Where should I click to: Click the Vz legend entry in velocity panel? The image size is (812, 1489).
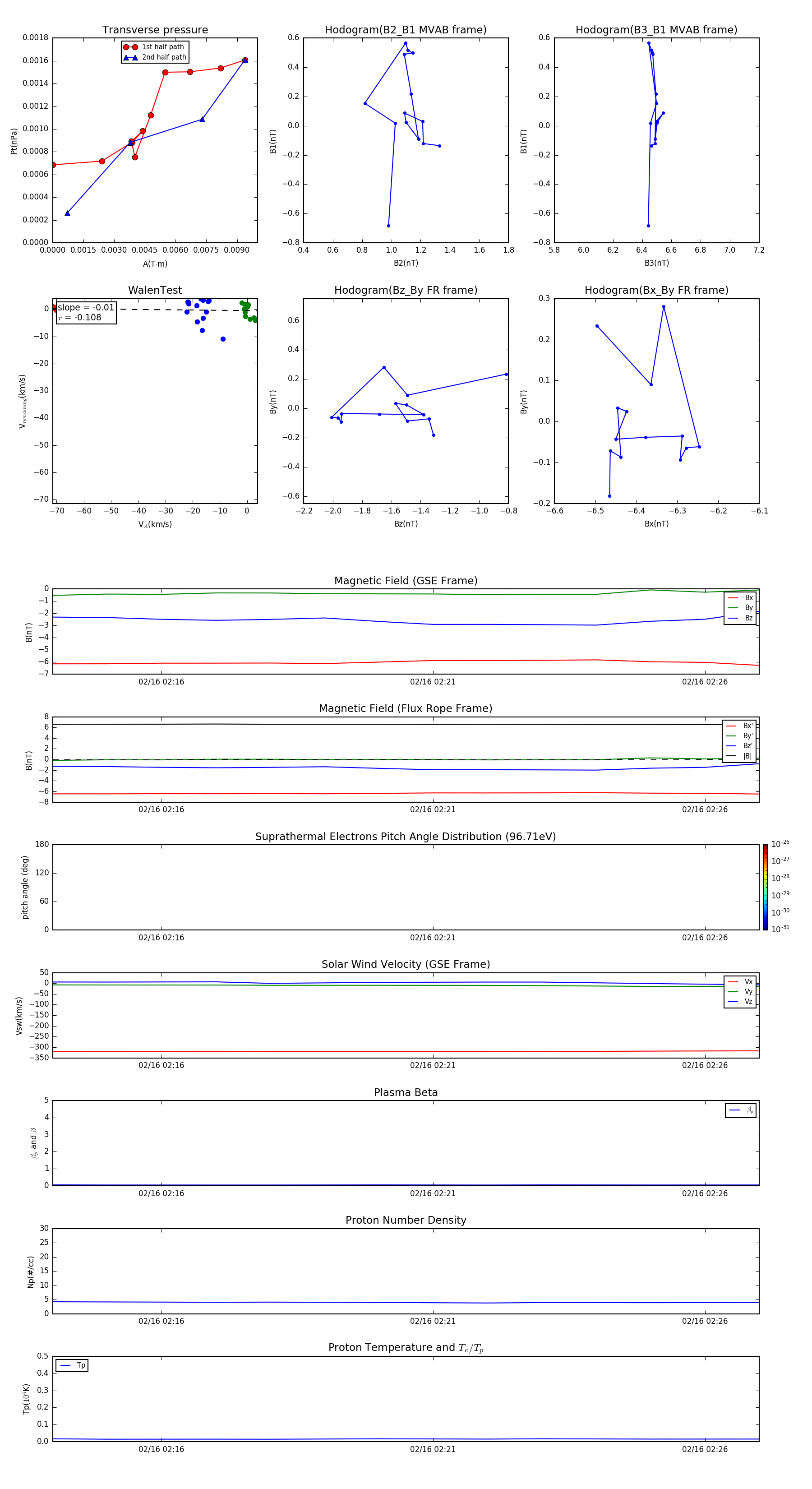tap(740, 1001)
